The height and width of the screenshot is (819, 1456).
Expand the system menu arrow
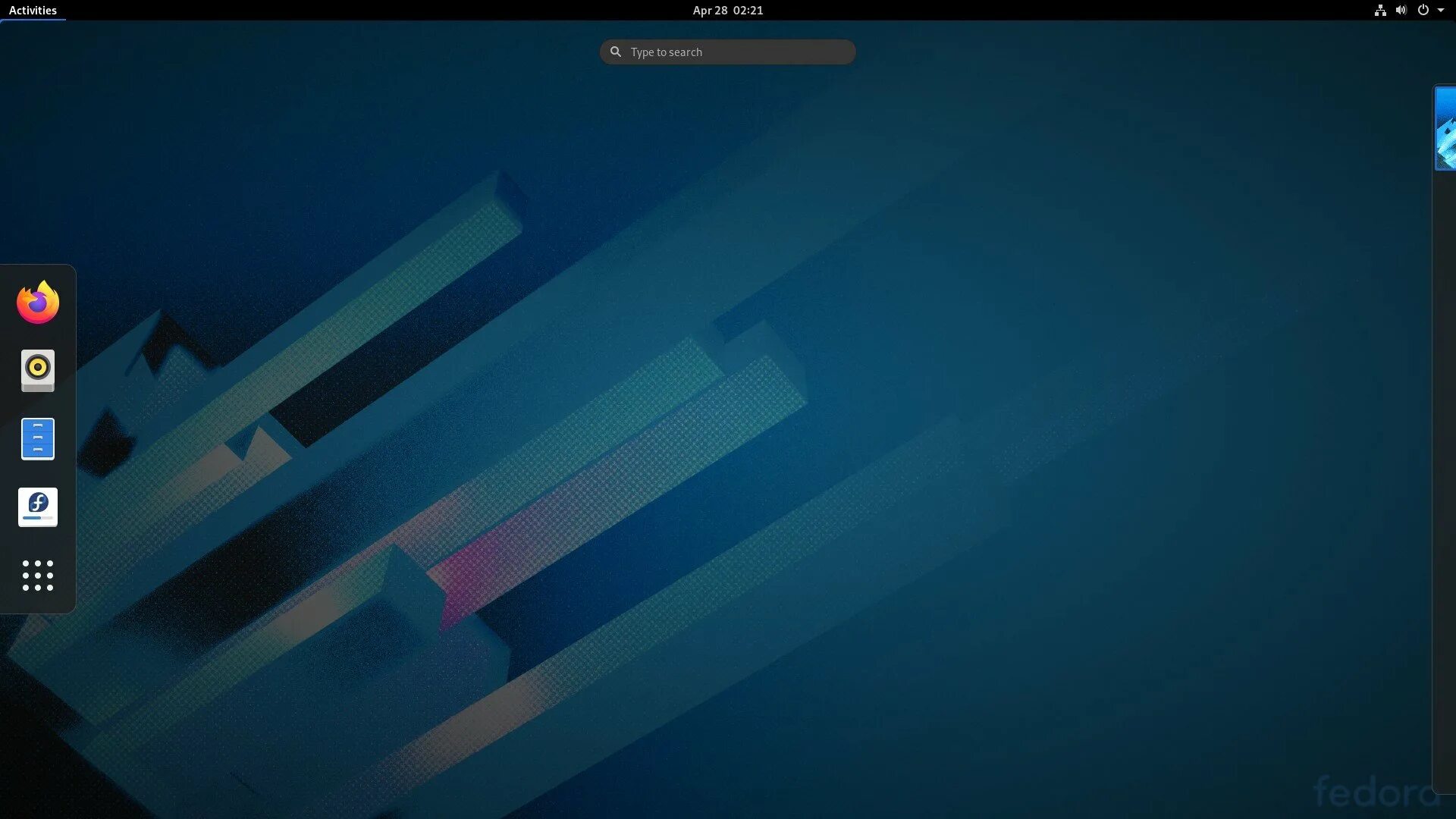pyautogui.click(x=1441, y=10)
